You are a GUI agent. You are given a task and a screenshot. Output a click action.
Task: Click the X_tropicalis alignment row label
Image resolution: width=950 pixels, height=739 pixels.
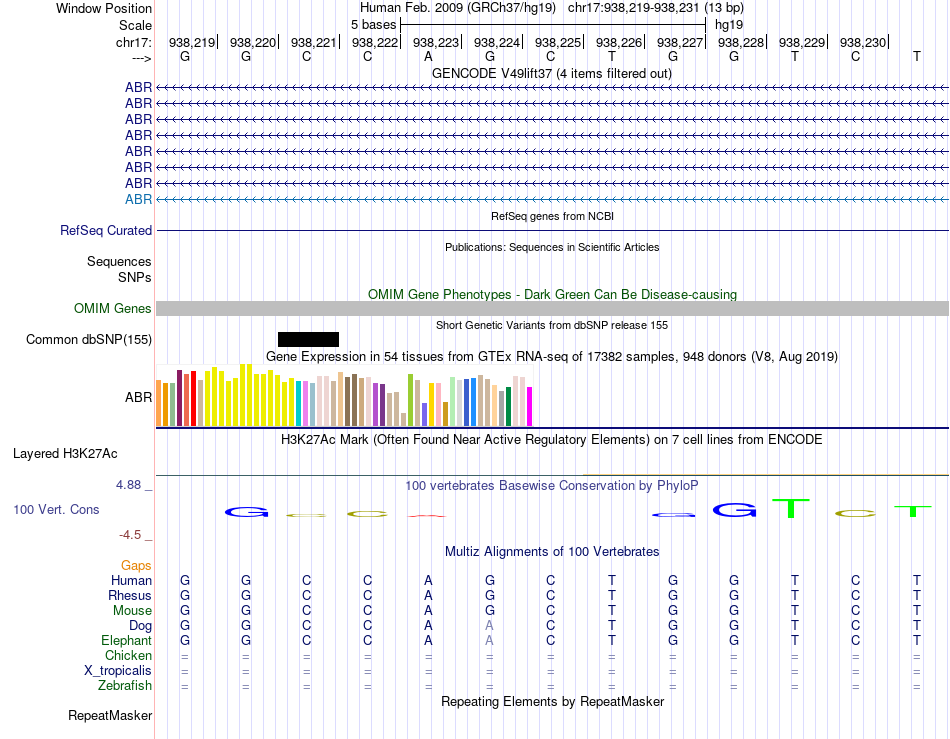[x=118, y=671]
